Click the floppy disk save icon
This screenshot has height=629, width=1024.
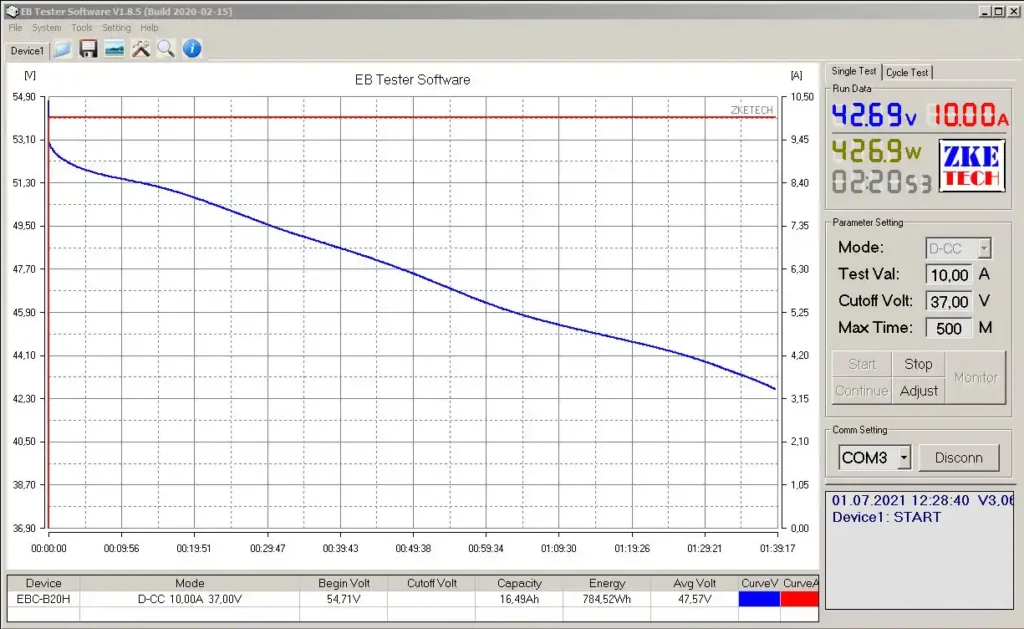point(88,49)
